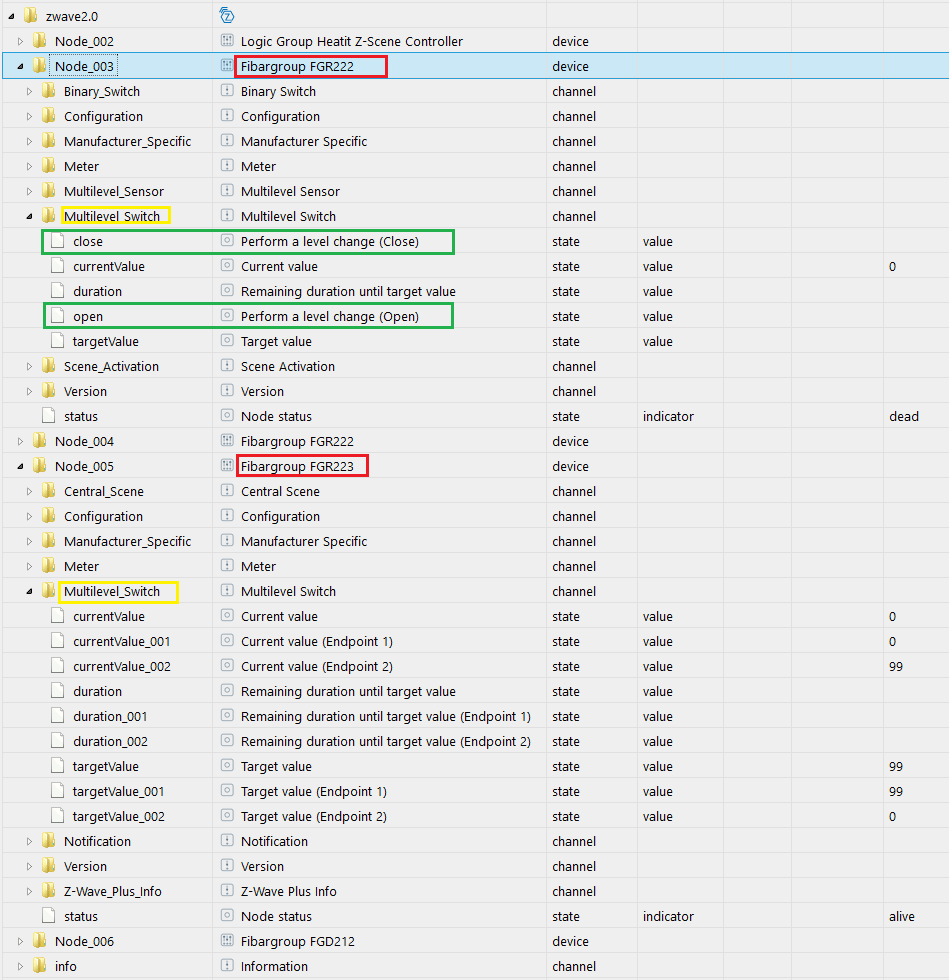The image size is (949, 980).
Task: Click channel icon beside Binary Switch
Action: point(227,91)
